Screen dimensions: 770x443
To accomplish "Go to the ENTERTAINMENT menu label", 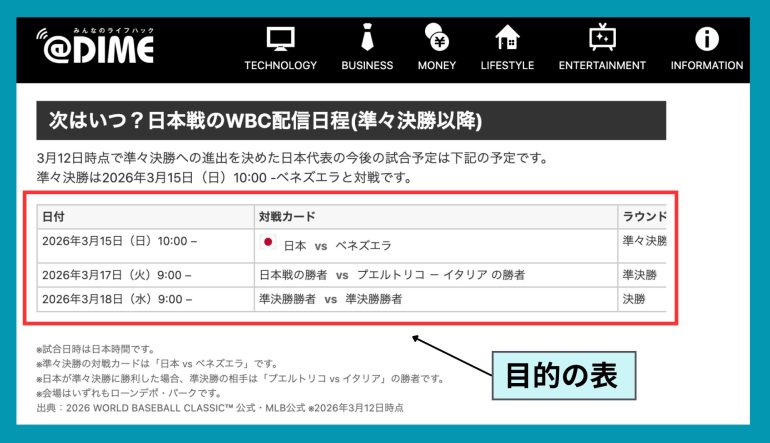I will tap(602, 65).
